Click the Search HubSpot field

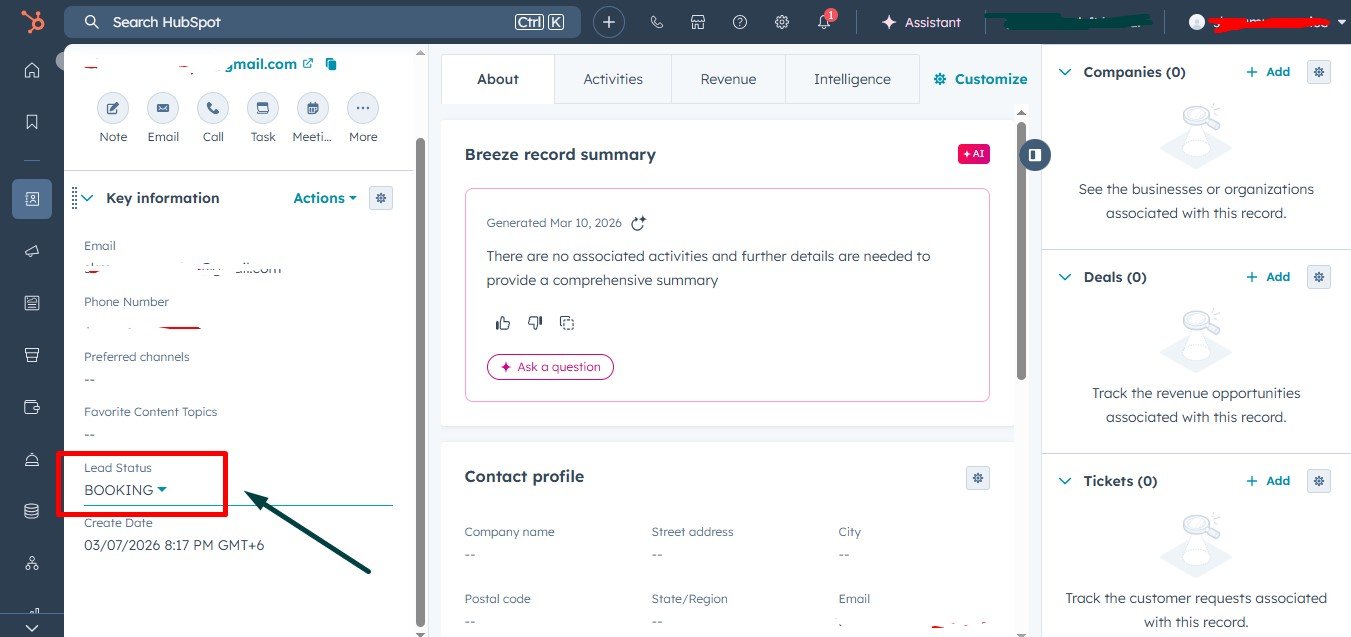322,22
